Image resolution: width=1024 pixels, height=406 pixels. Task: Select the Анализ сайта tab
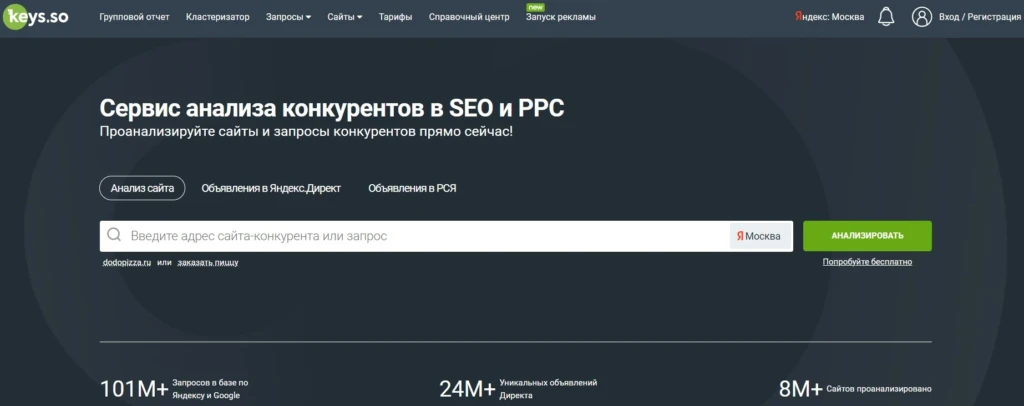pos(142,189)
